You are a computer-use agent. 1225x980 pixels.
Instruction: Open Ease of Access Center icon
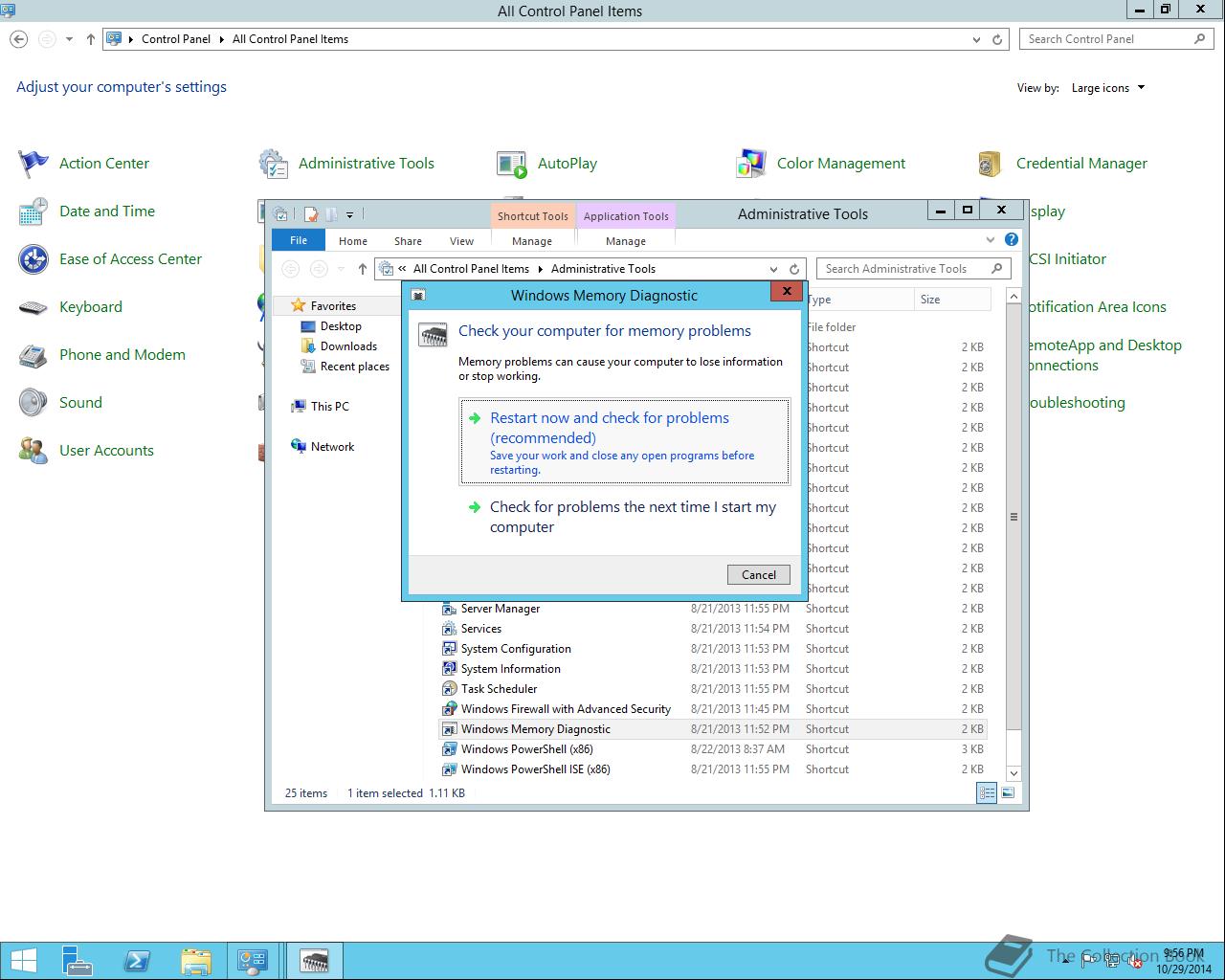(33, 259)
